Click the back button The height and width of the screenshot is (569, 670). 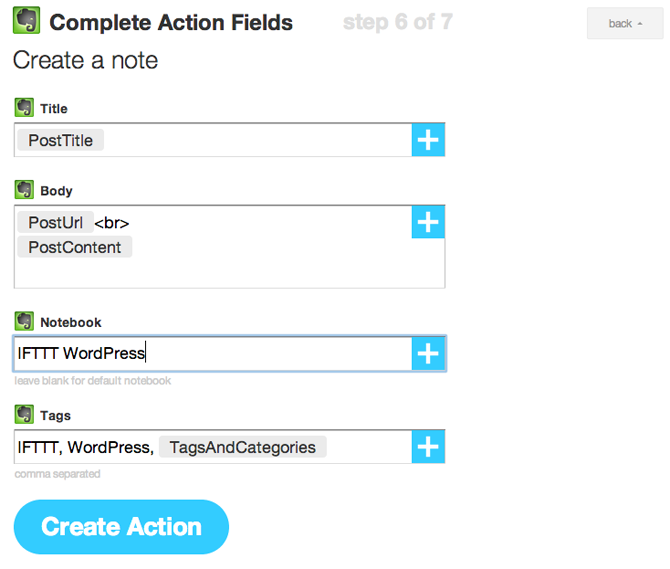coord(625,23)
